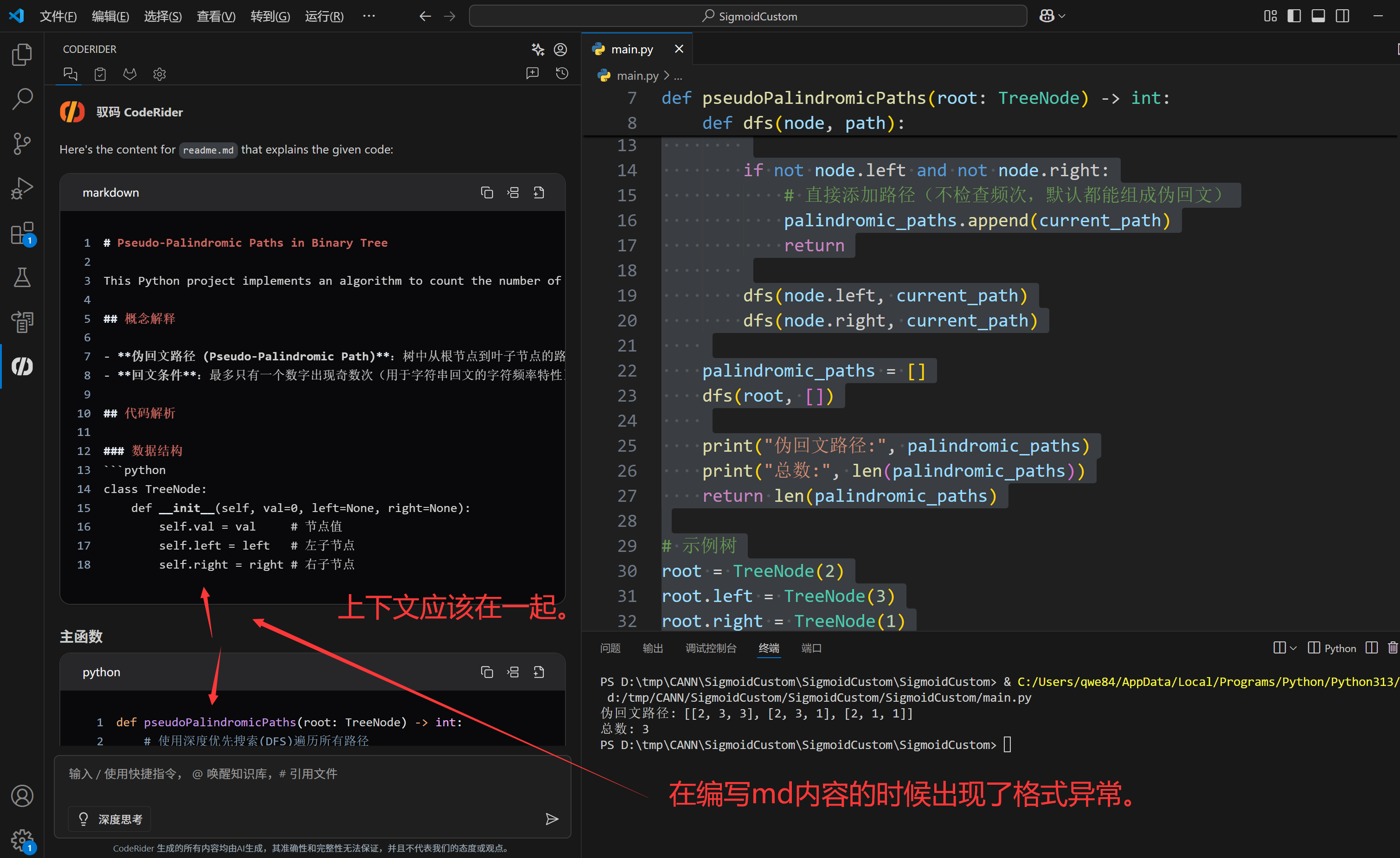Select the CodeRider chat tab icon
The image size is (1400, 858).
point(71,74)
